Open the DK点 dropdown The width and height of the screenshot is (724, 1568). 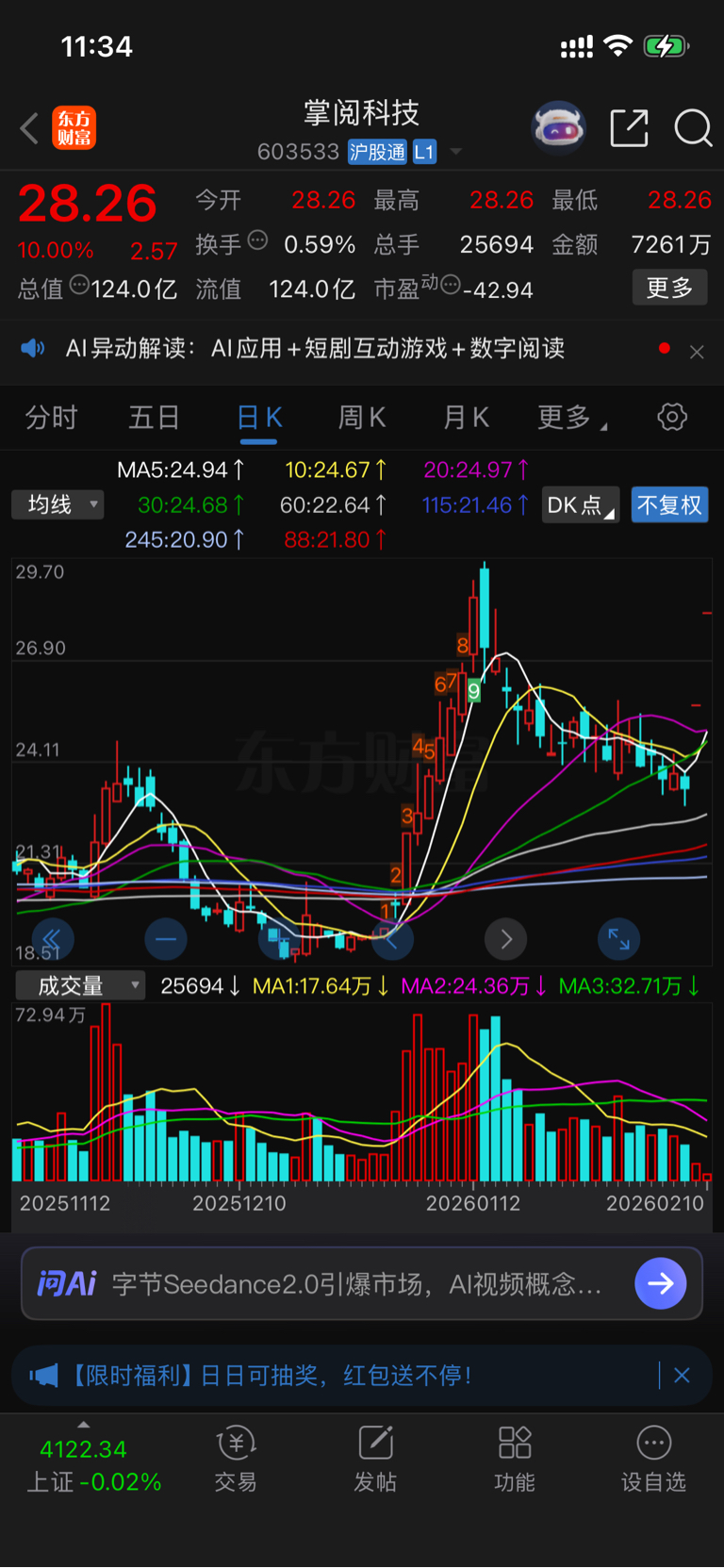point(581,504)
